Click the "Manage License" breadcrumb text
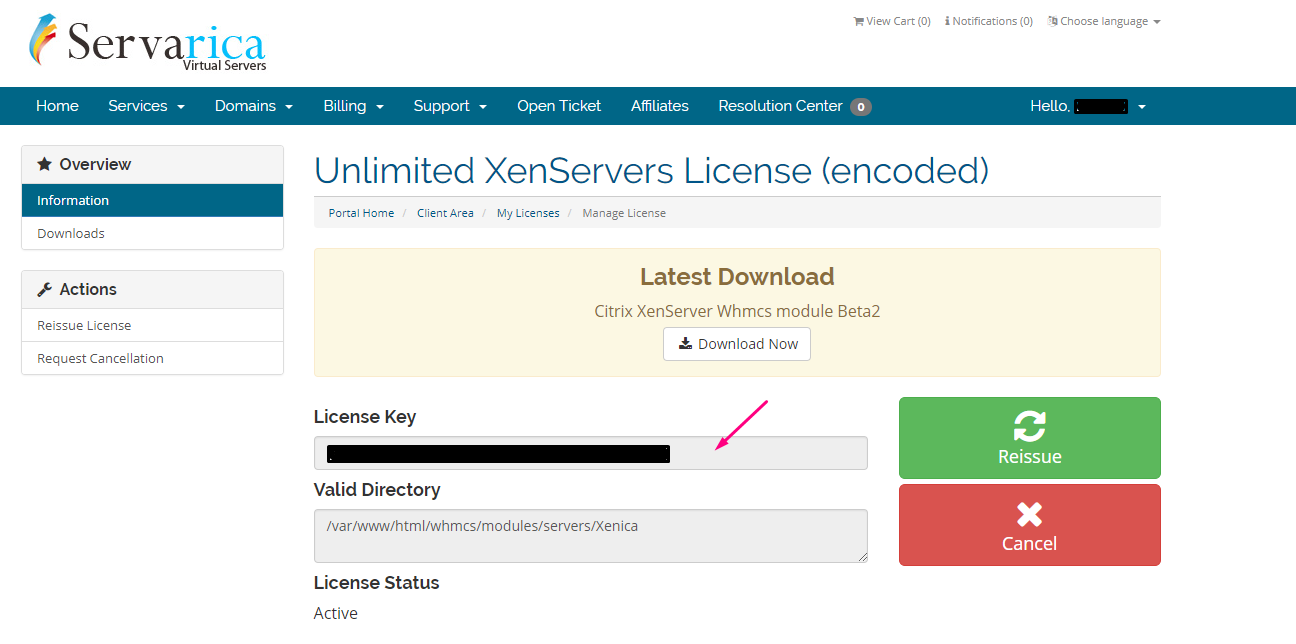 (624, 213)
